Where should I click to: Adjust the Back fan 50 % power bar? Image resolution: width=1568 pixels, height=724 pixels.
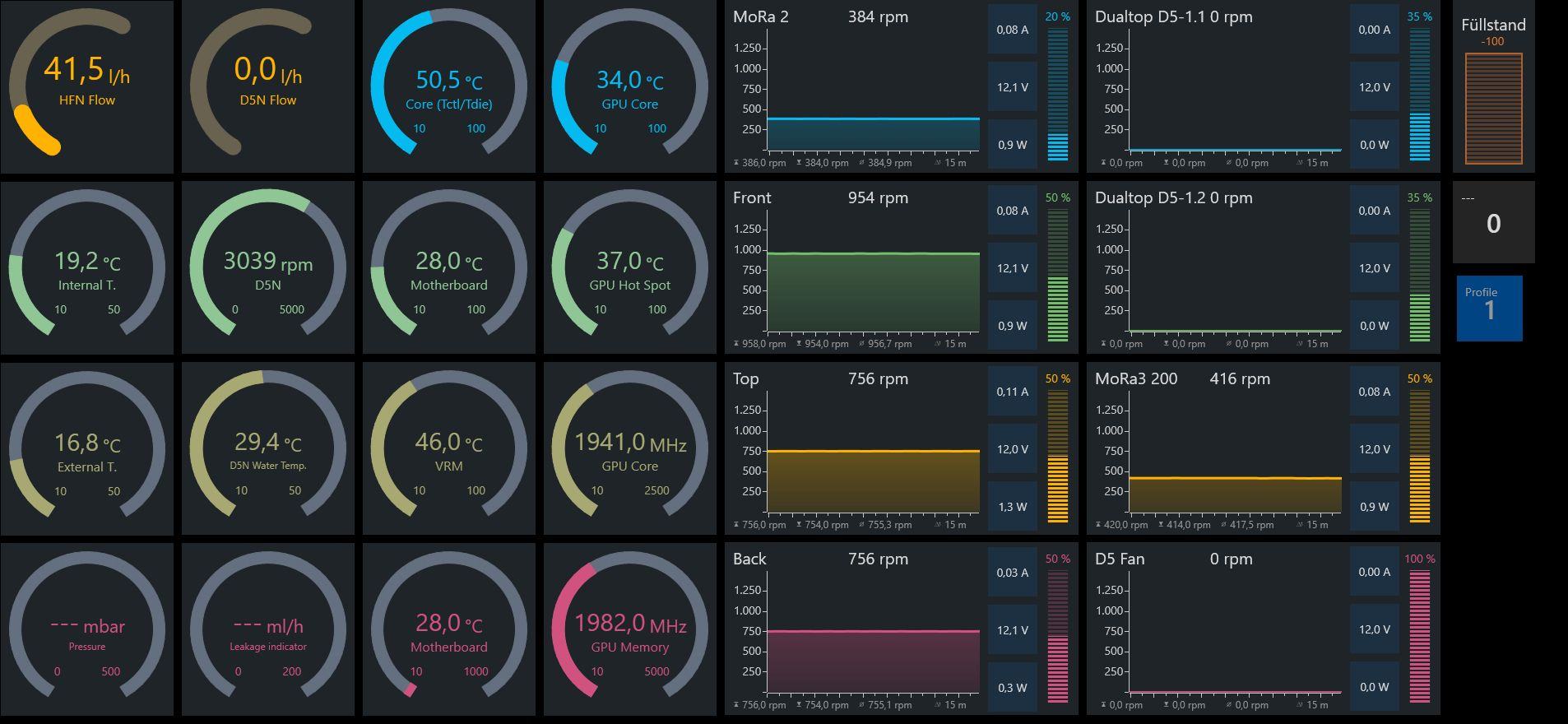1058,637
